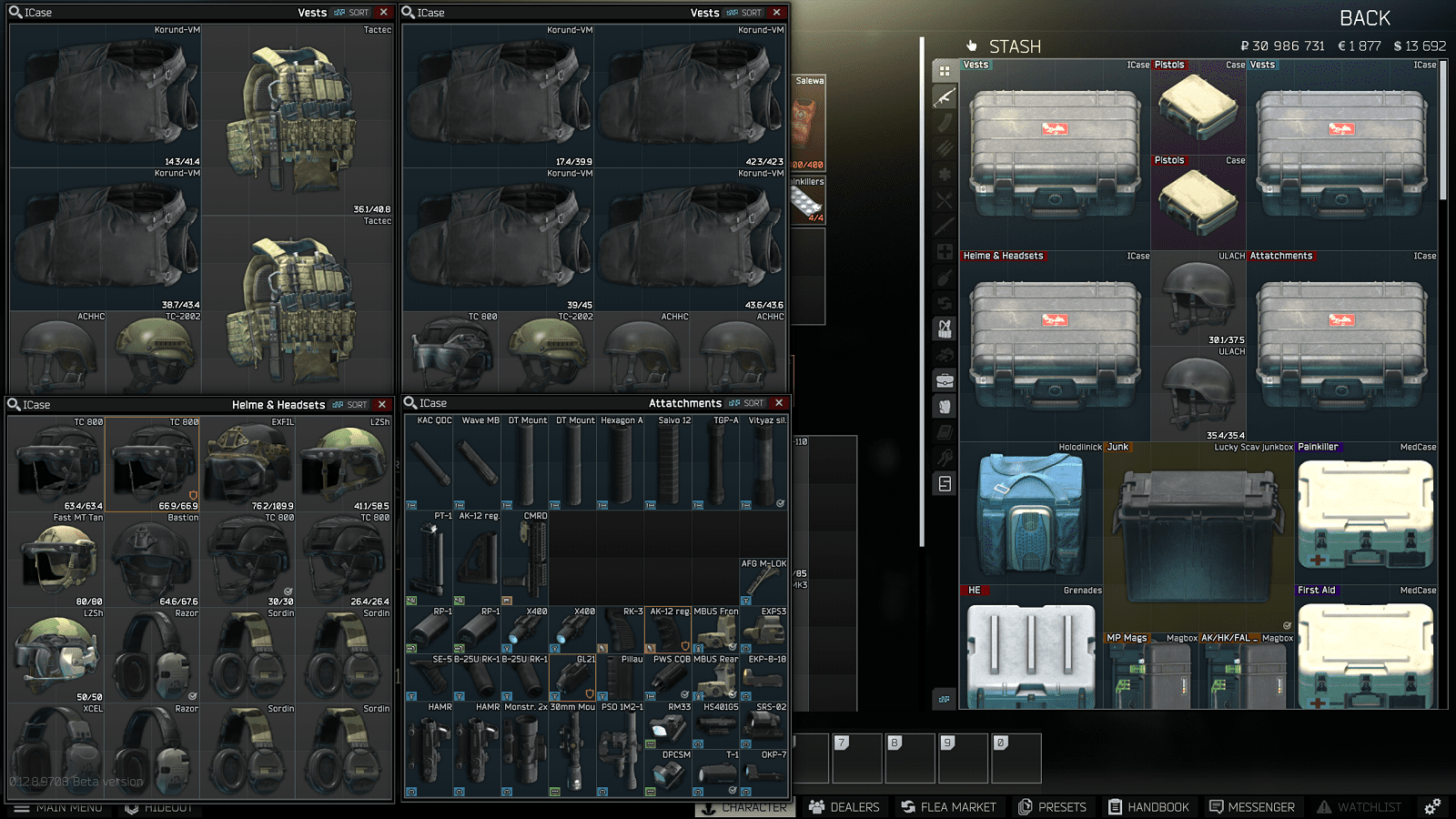Select the Monstr. 2x scope
Image resolution: width=1456 pixels, height=819 pixels.
point(526,750)
